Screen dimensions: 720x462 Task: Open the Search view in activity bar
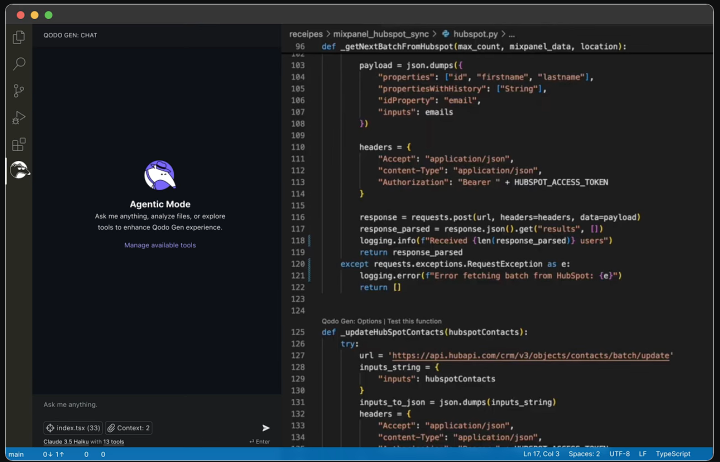(18, 64)
